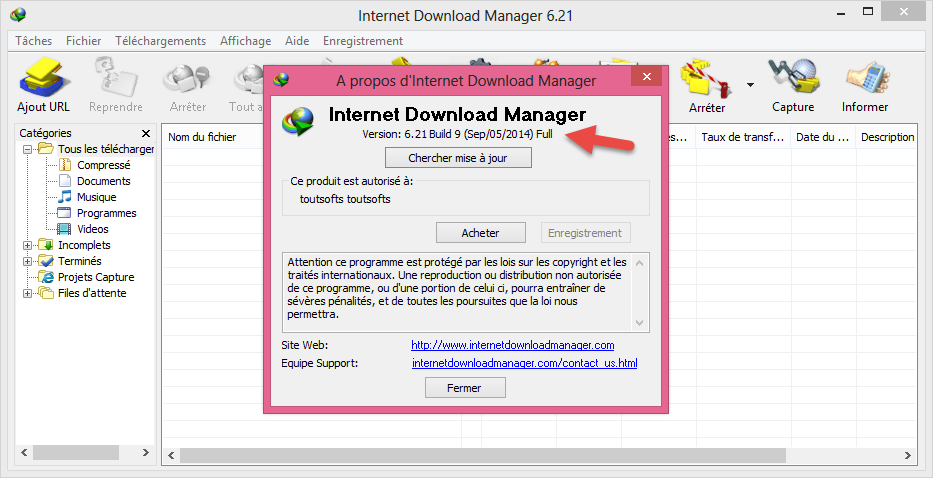Open the Affichage menu

pyautogui.click(x=245, y=41)
